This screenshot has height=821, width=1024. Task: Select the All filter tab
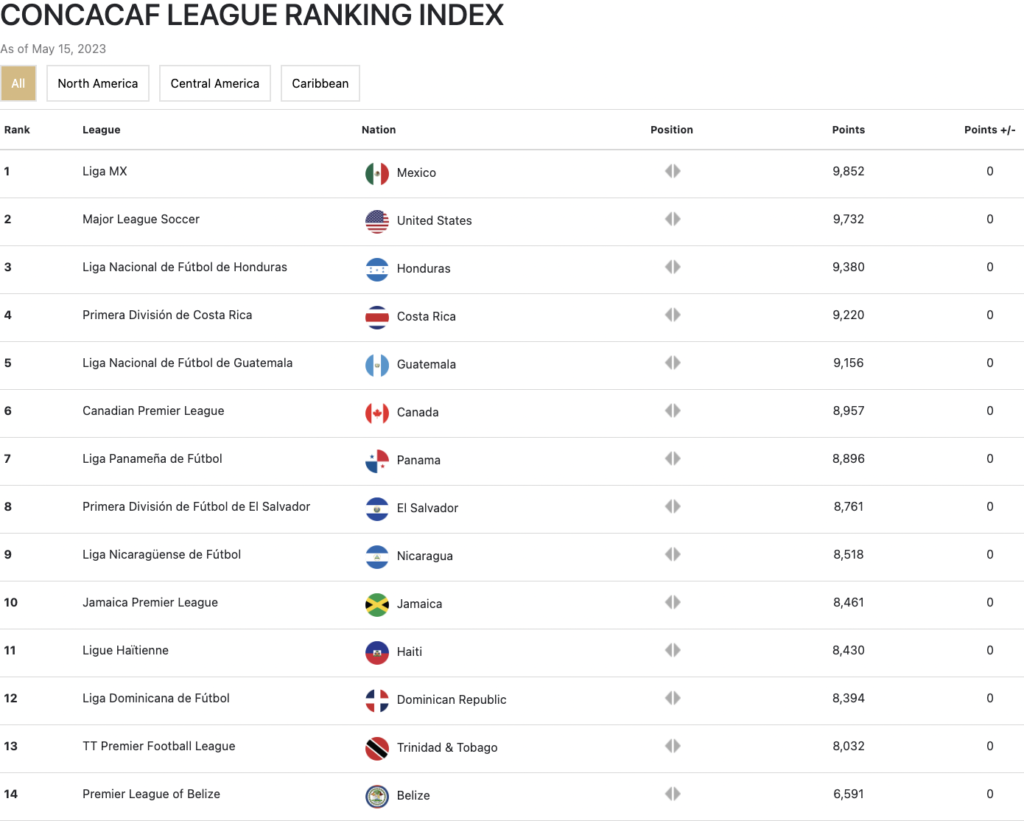pos(18,83)
